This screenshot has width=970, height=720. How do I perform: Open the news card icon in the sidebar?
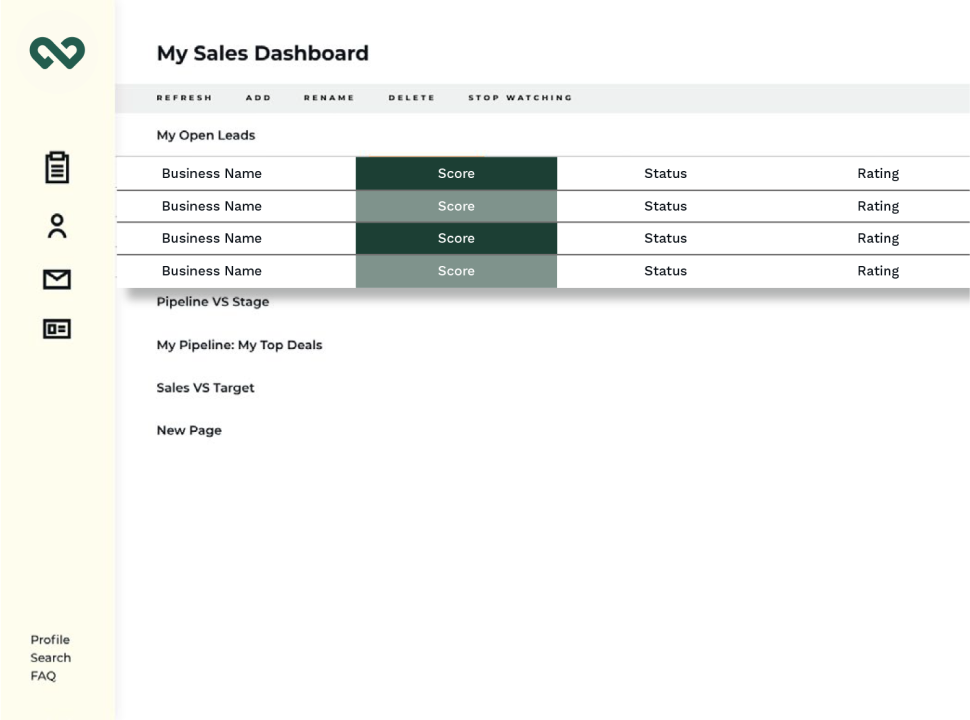(x=57, y=328)
